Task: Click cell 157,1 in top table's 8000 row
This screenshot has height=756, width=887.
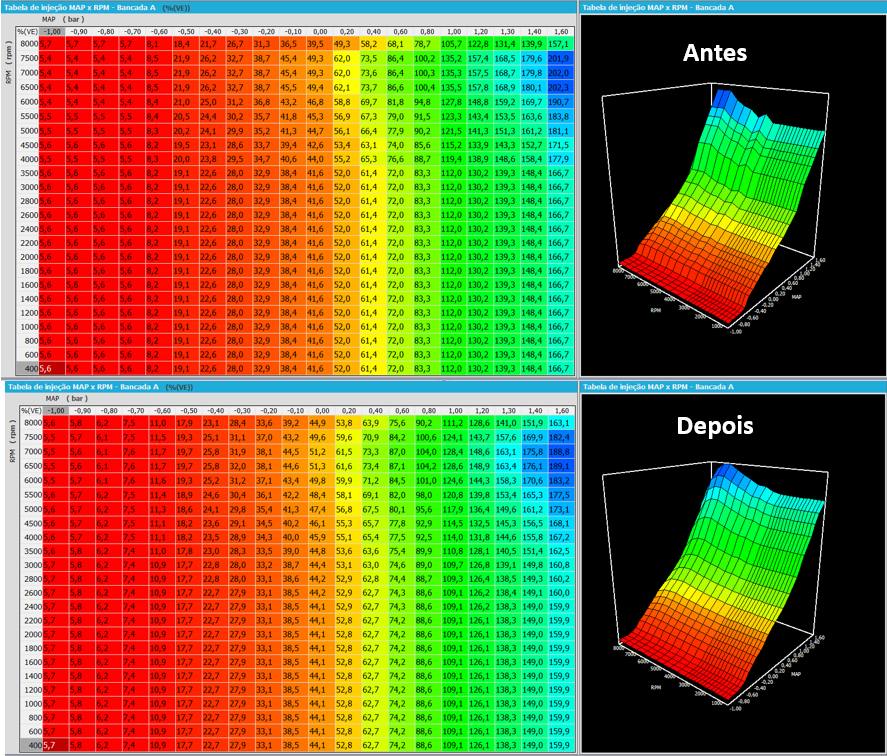Action: tap(559, 44)
